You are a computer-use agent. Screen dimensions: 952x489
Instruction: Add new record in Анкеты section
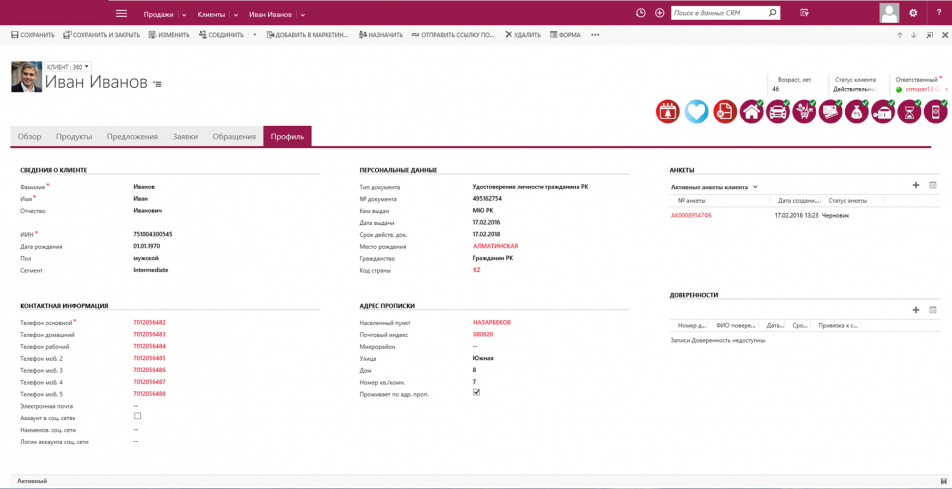915,185
